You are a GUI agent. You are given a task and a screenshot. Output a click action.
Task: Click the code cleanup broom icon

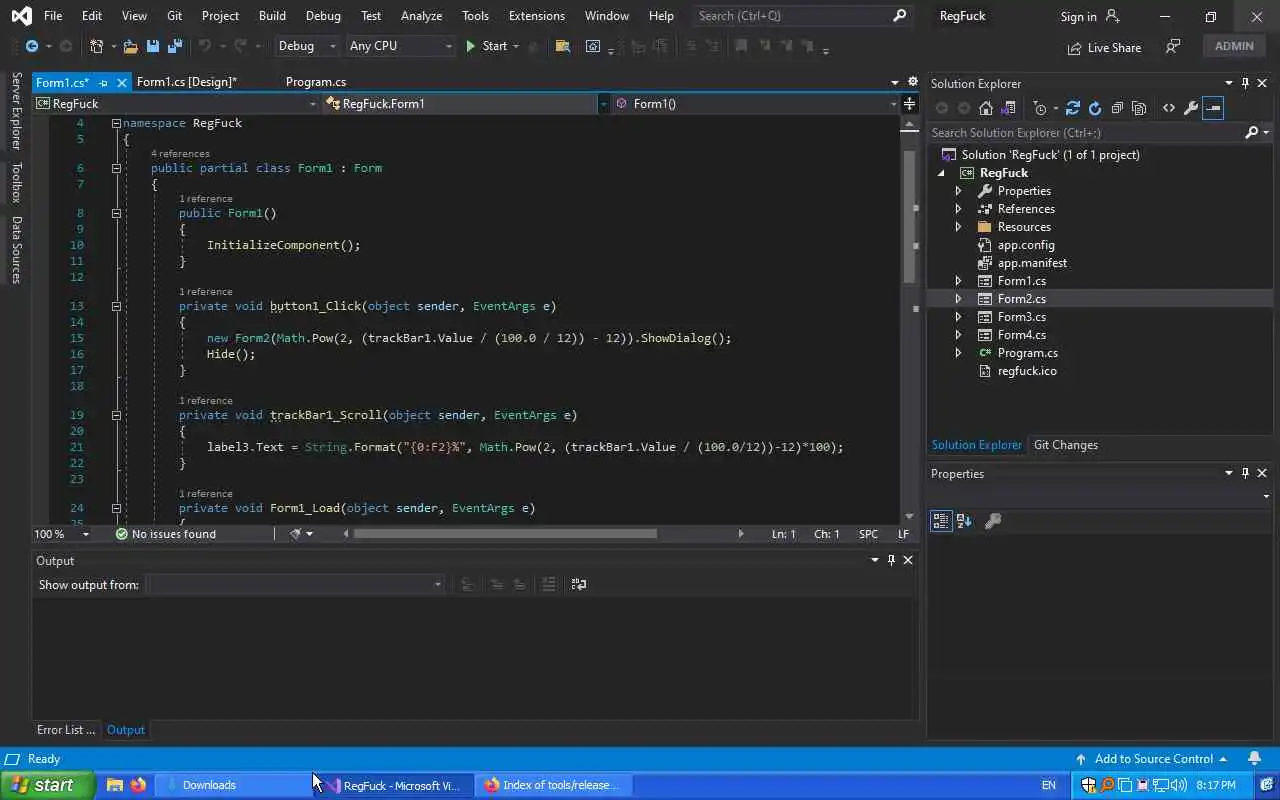(x=295, y=534)
